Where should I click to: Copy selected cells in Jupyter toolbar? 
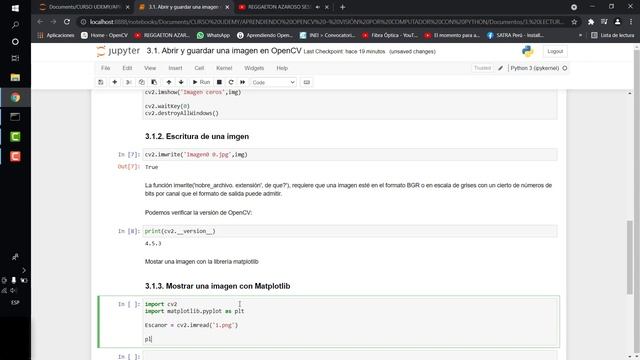(x=141, y=82)
